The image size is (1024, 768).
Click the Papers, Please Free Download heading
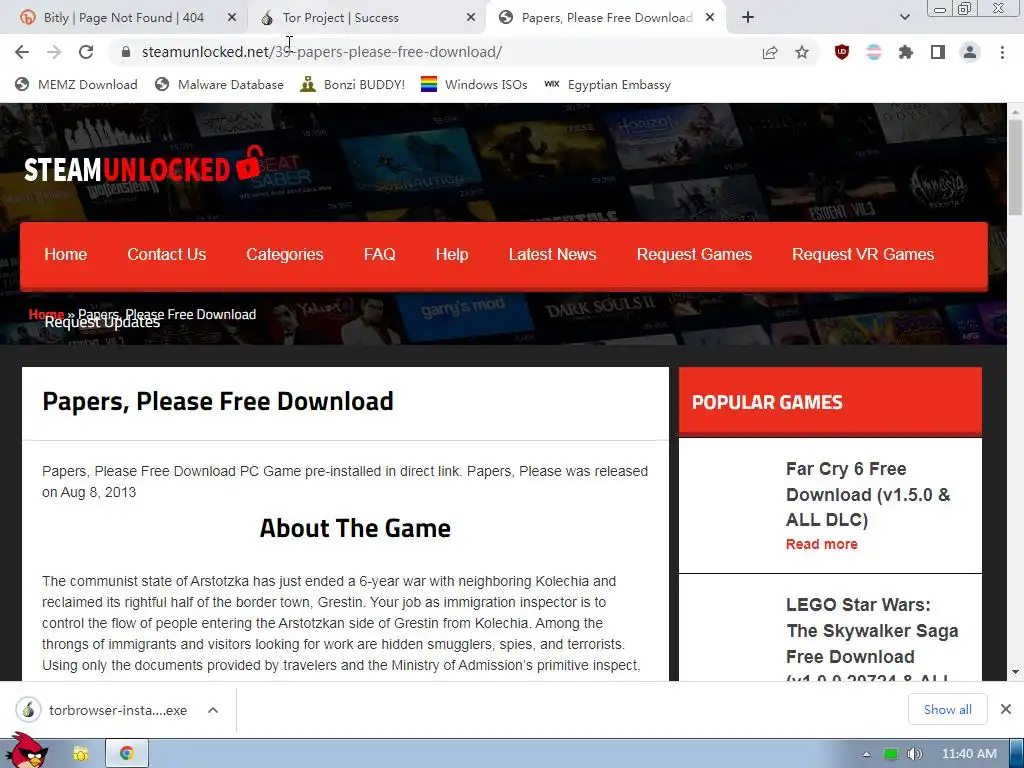217,402
